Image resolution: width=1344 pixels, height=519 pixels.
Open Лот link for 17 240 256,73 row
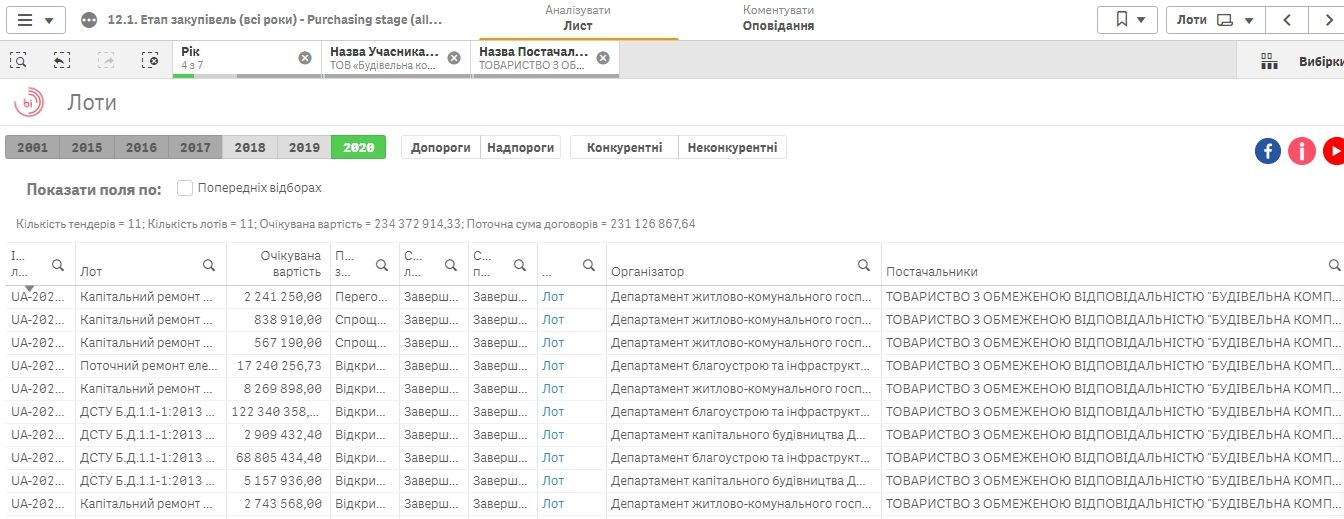point(553,366)
